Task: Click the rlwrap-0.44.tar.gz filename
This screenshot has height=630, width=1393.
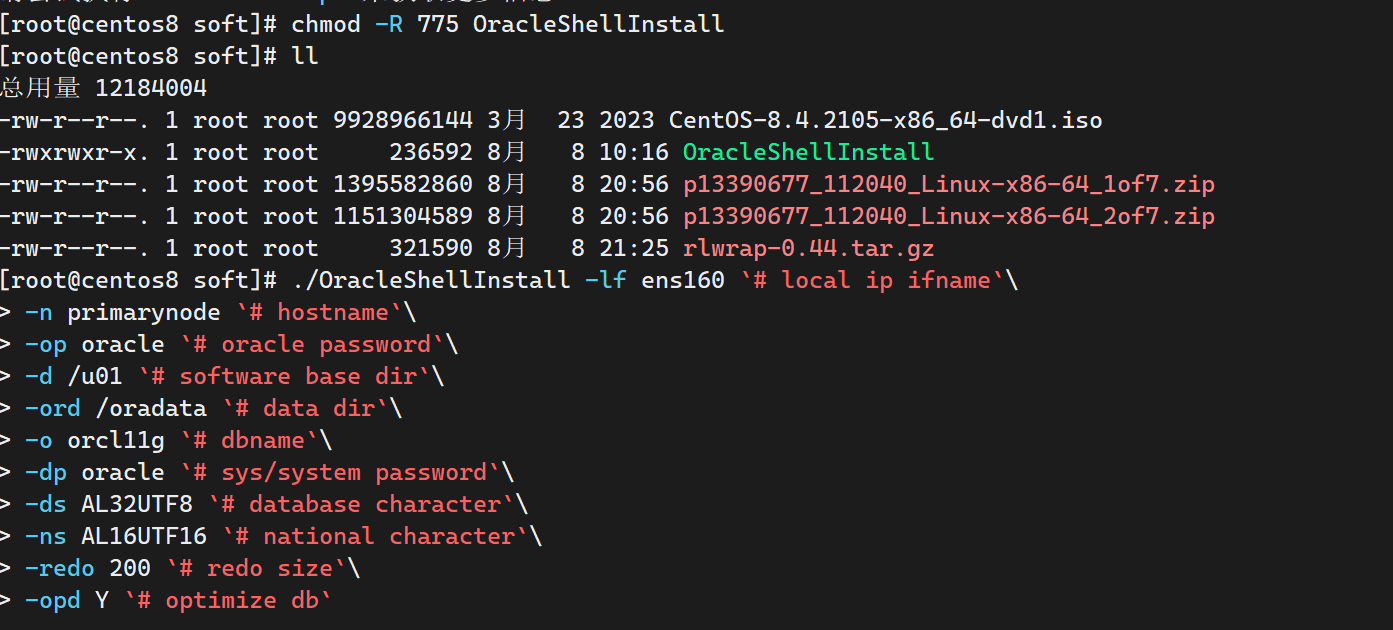Action: (808, 249)
